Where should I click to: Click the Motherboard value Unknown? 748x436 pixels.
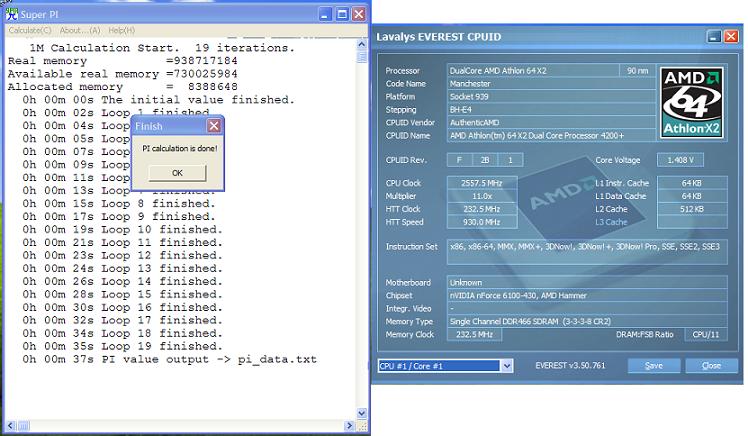[587, 282]
